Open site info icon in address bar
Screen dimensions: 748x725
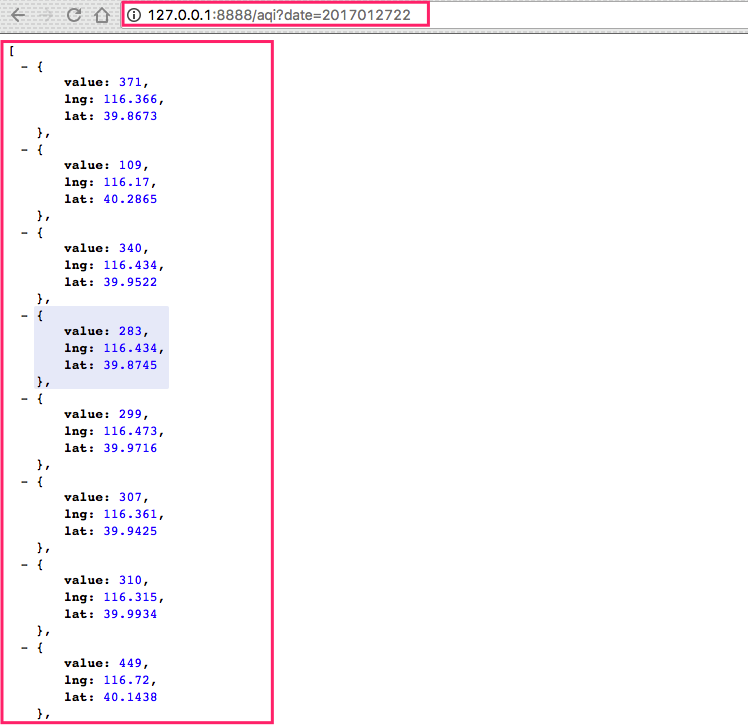tap(134, 15)
